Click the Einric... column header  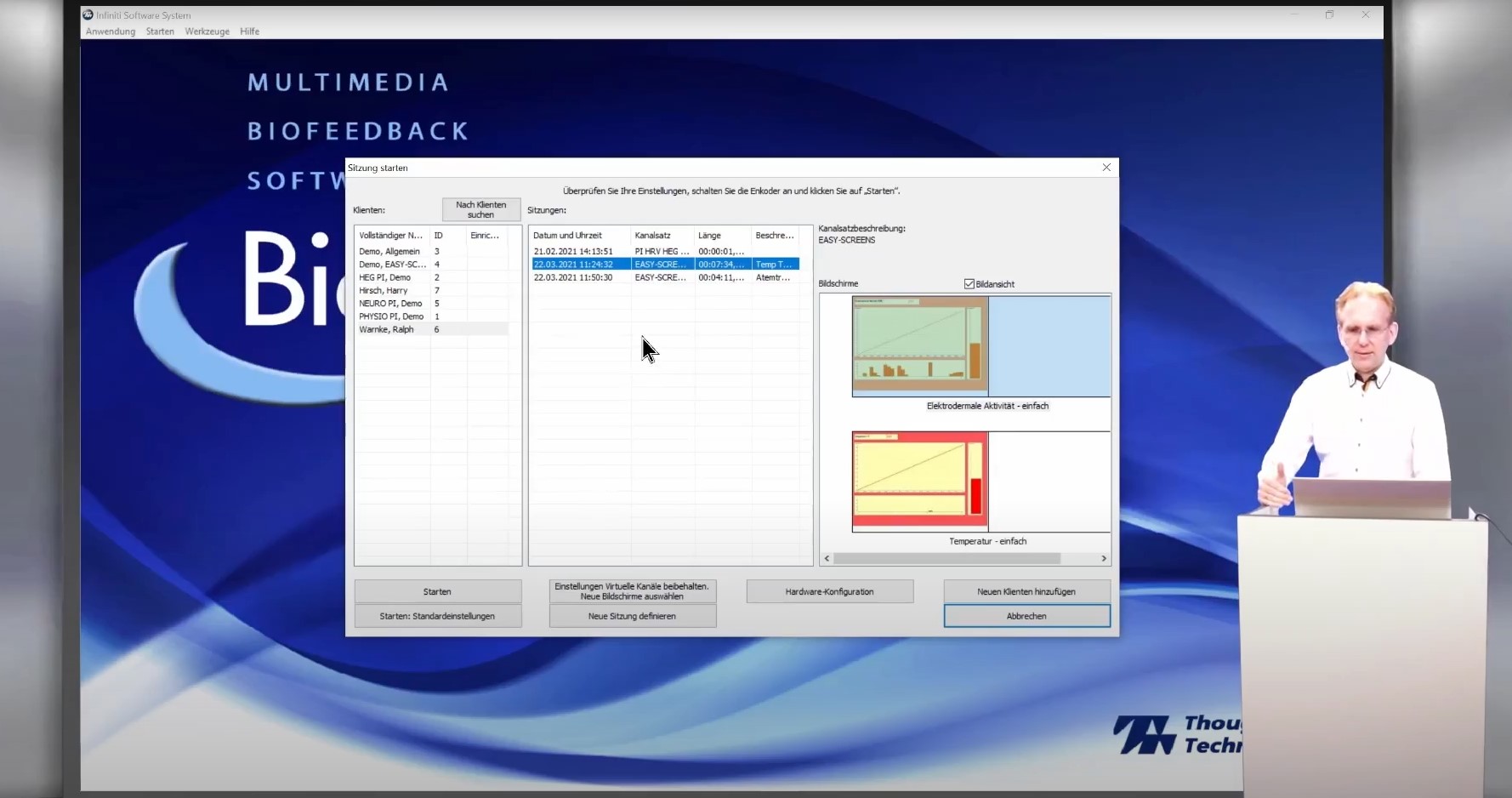pos(486,236)
